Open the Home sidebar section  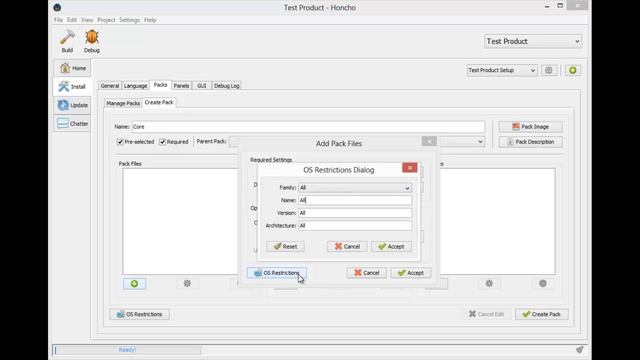(72, 68)
